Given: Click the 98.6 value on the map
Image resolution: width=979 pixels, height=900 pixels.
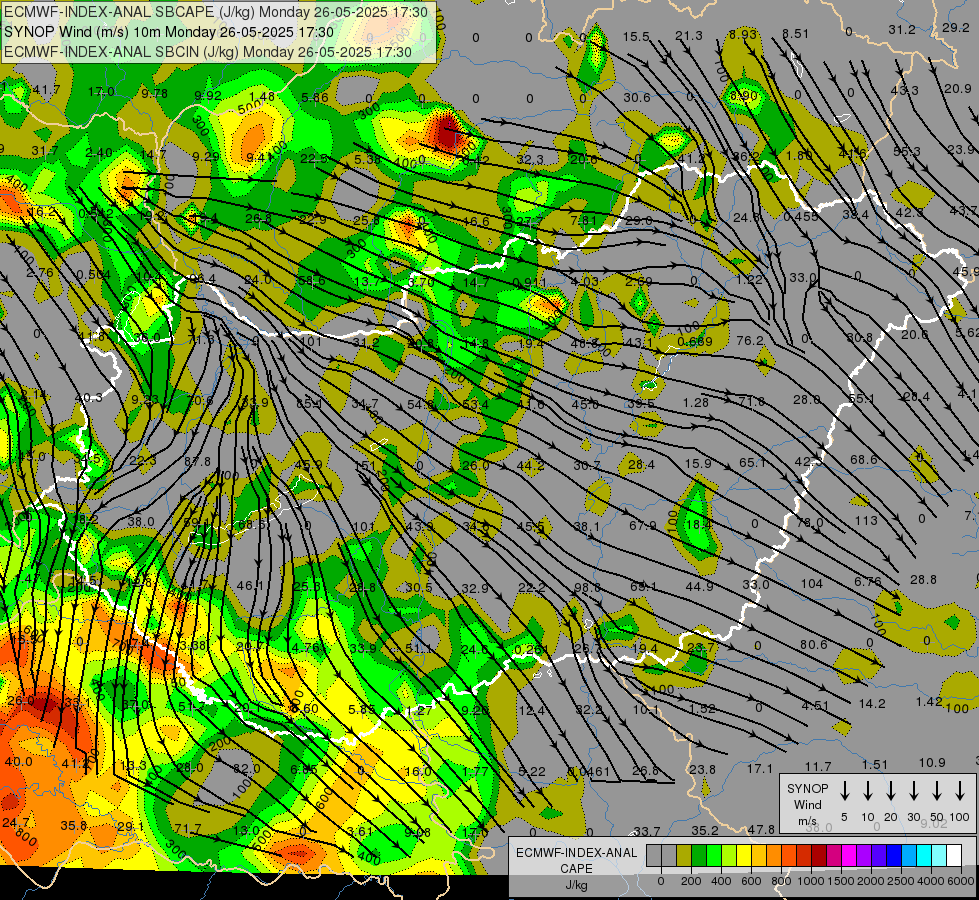Looking at the screenshot, I should [x=588, y=588].
